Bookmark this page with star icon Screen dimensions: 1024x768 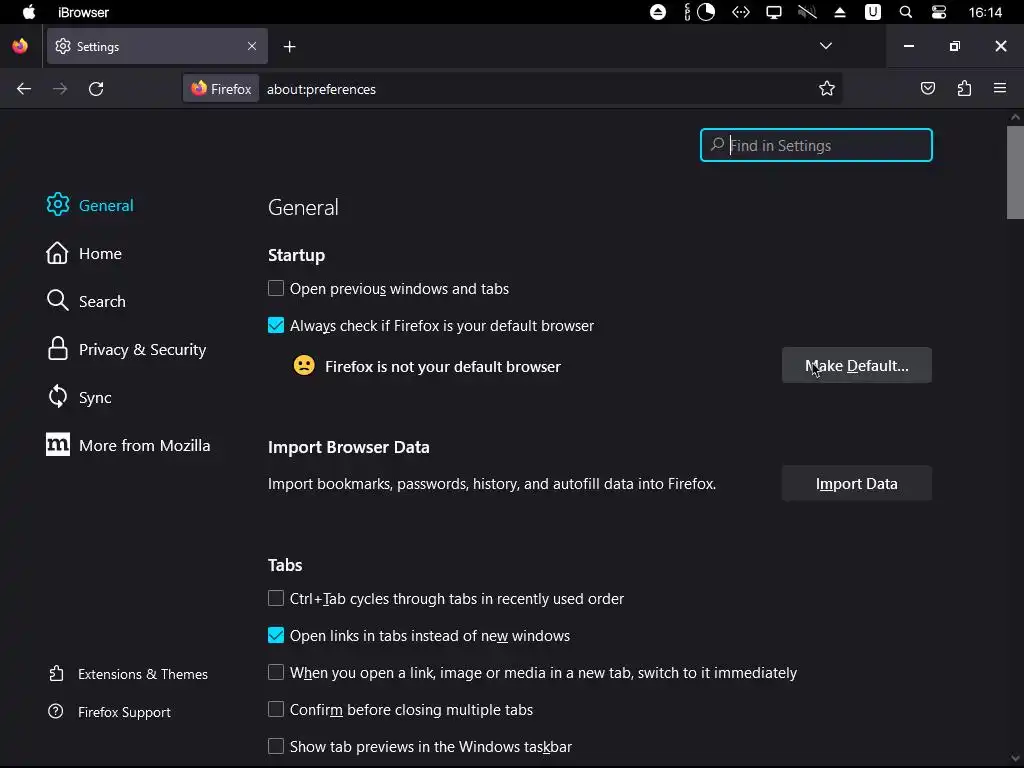click(827, 89)
